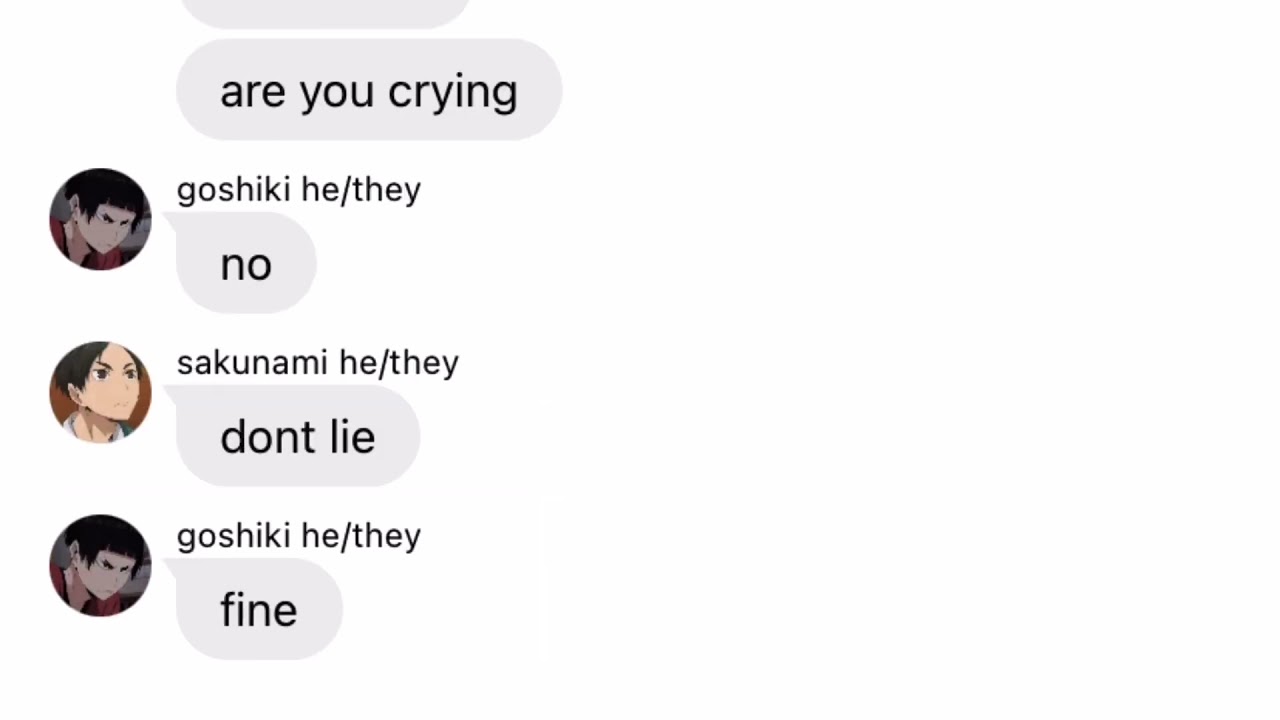Image resolution: width=1280 pixels, height=720 pixels.
Task: Open goshiki's avatar beside the "no" message
Action: pyautogui.click(x=100, y=219)
